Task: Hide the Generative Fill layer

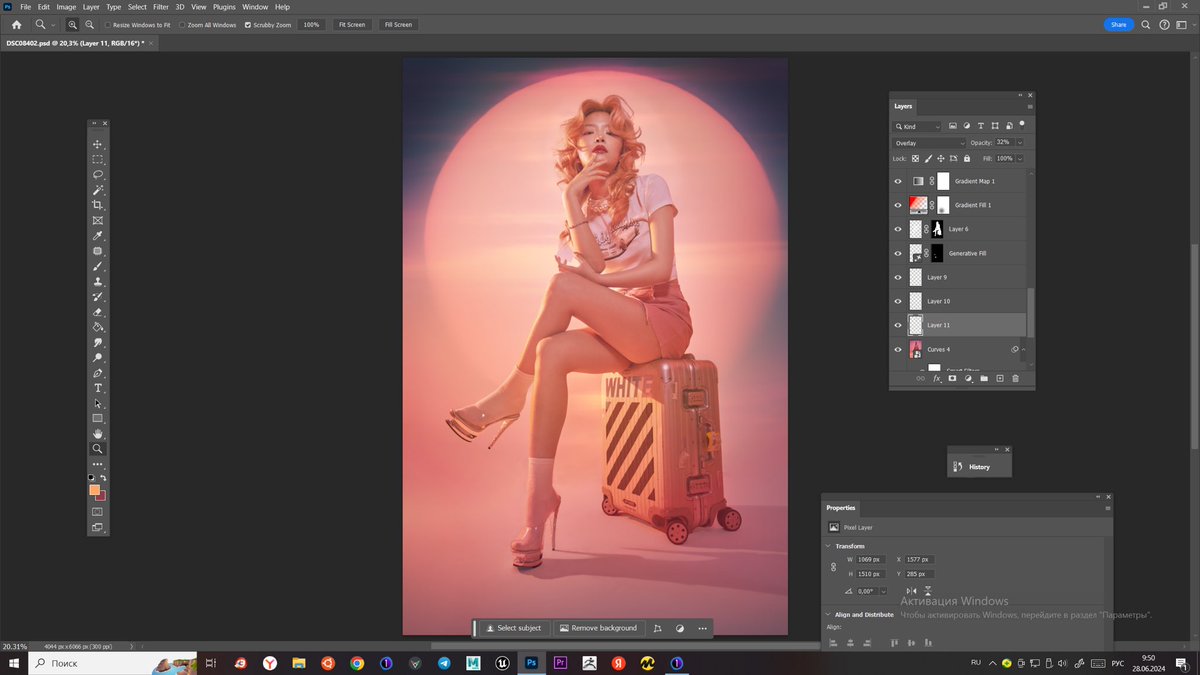Action: point(898,253)
